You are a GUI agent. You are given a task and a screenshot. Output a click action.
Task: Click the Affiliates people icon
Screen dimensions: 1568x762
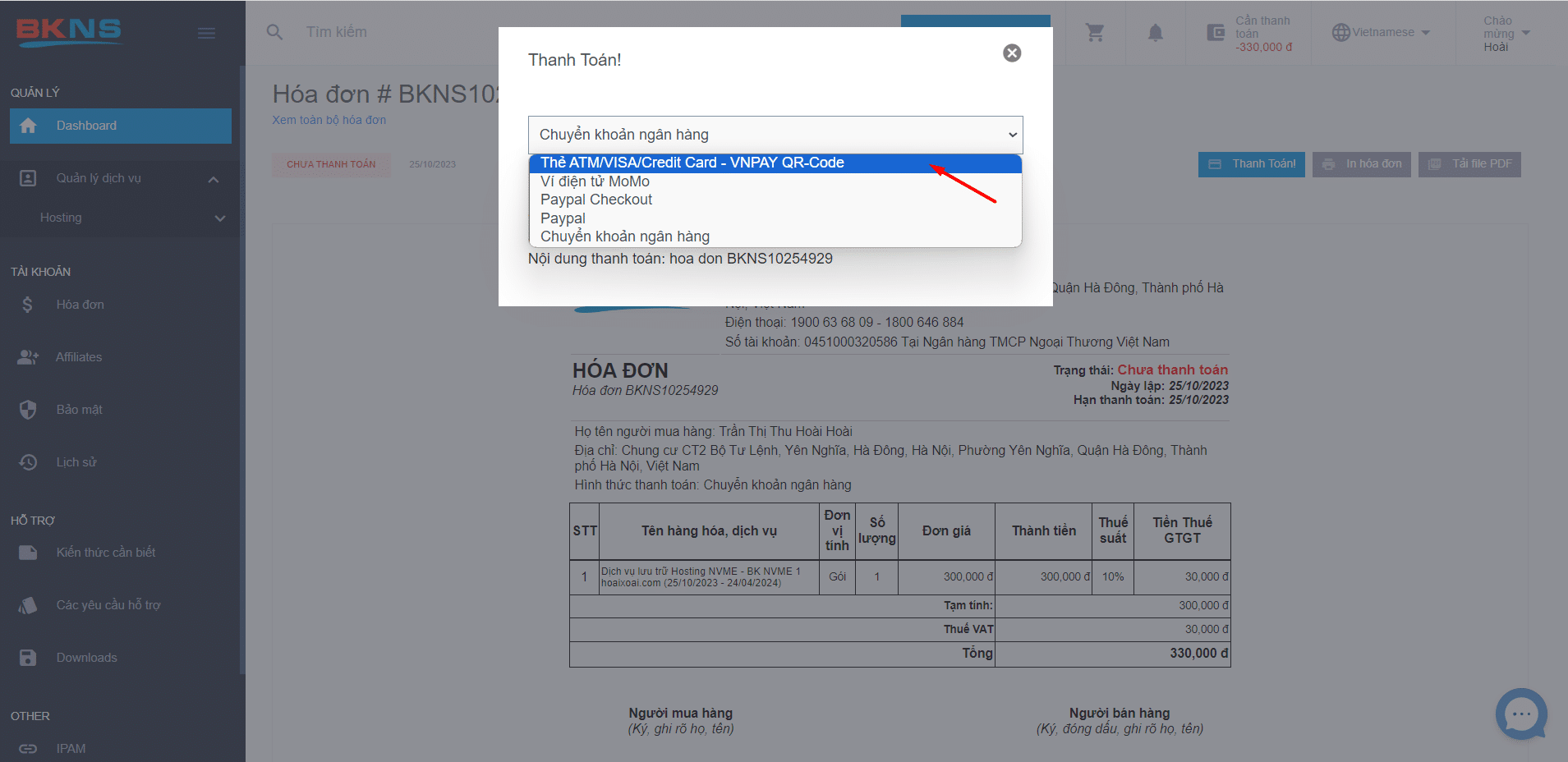28,357
